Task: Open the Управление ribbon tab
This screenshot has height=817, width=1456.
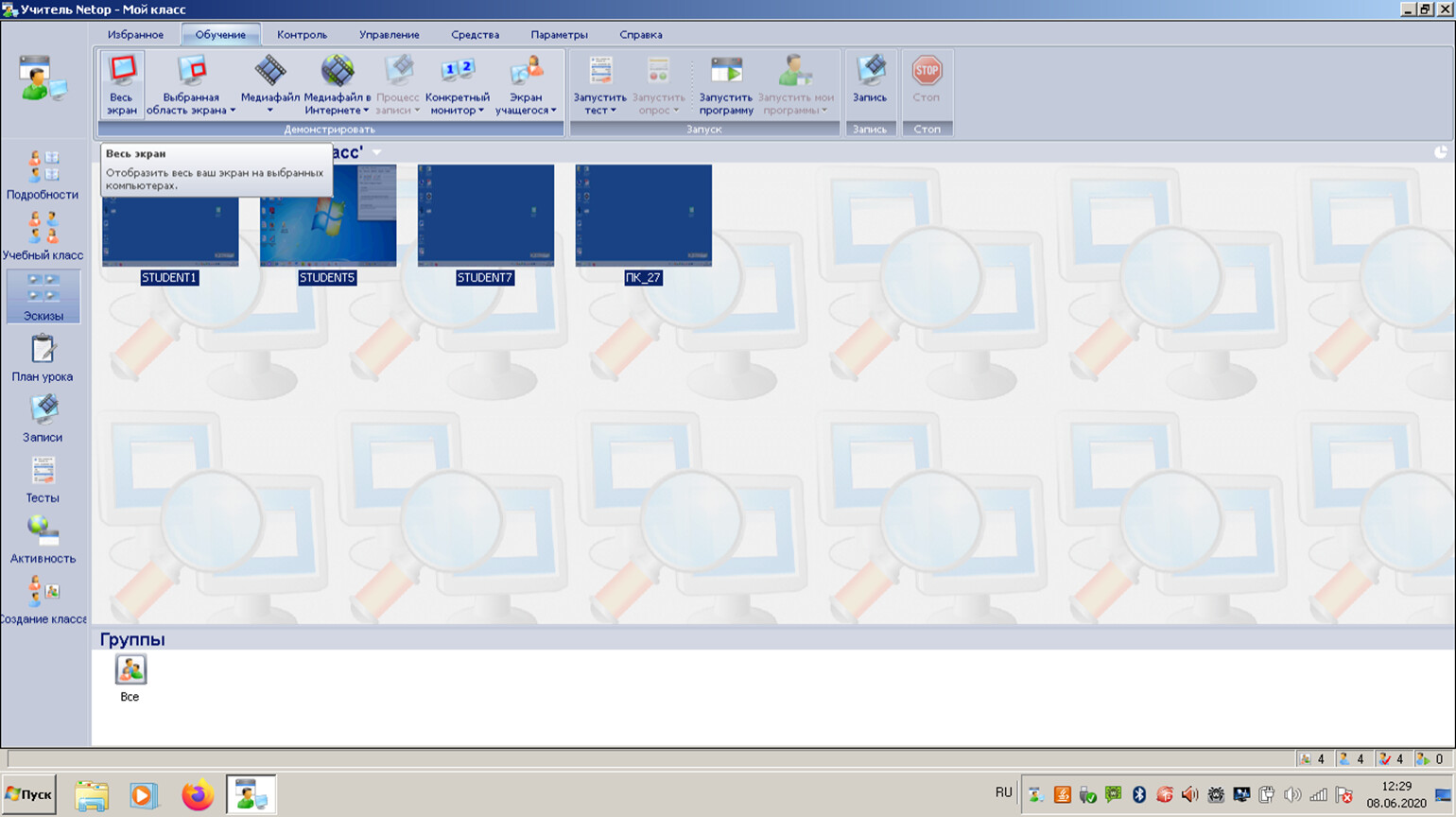Action: coord(389,35)
